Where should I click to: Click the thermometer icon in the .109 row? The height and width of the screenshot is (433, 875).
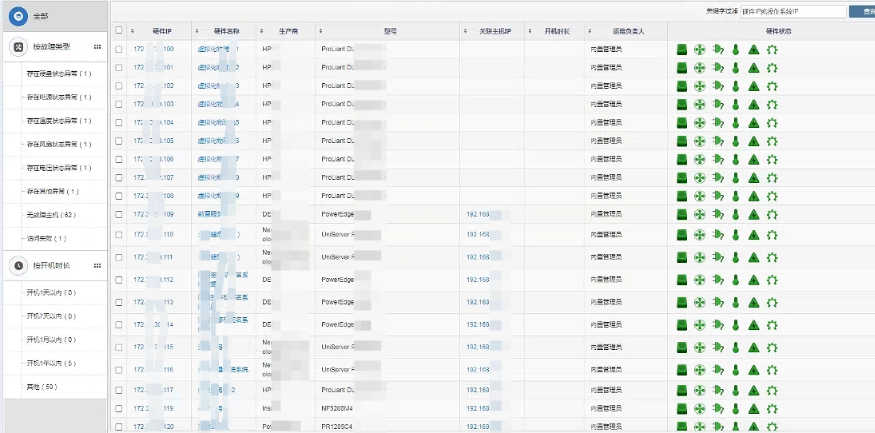(x=735, y=214)
